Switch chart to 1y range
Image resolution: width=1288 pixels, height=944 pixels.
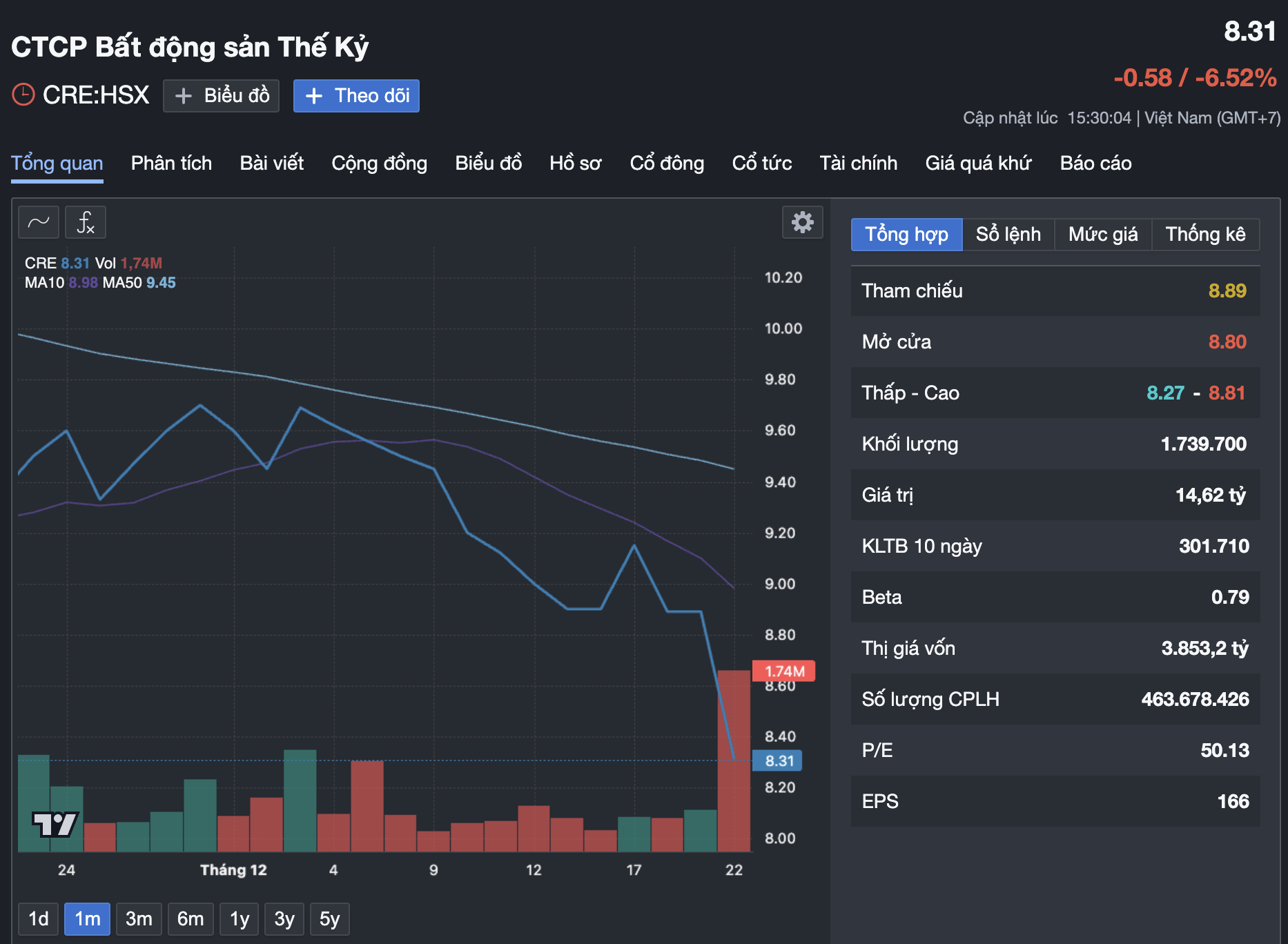pyautogui.click(x=240, y=919)
